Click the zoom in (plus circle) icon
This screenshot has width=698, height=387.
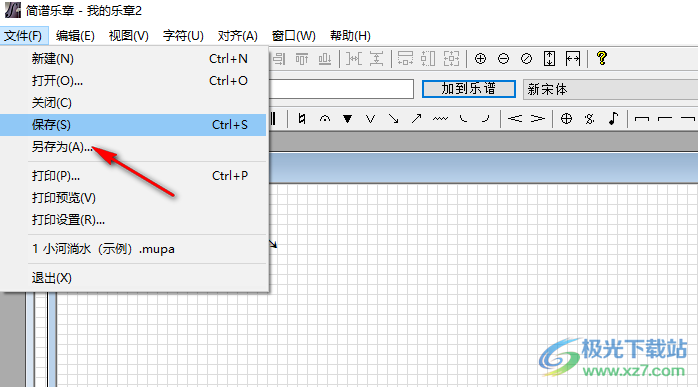[x=480, y=58]
